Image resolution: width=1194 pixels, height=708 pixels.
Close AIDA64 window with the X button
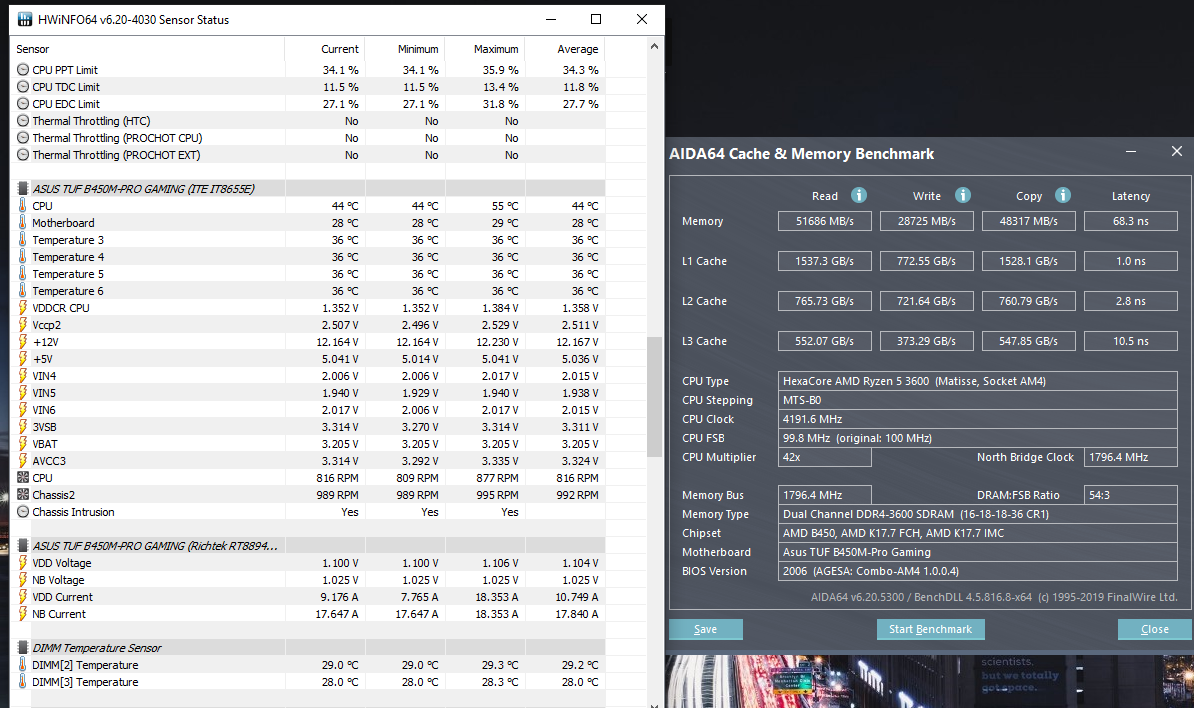[x=1176, y=151]
